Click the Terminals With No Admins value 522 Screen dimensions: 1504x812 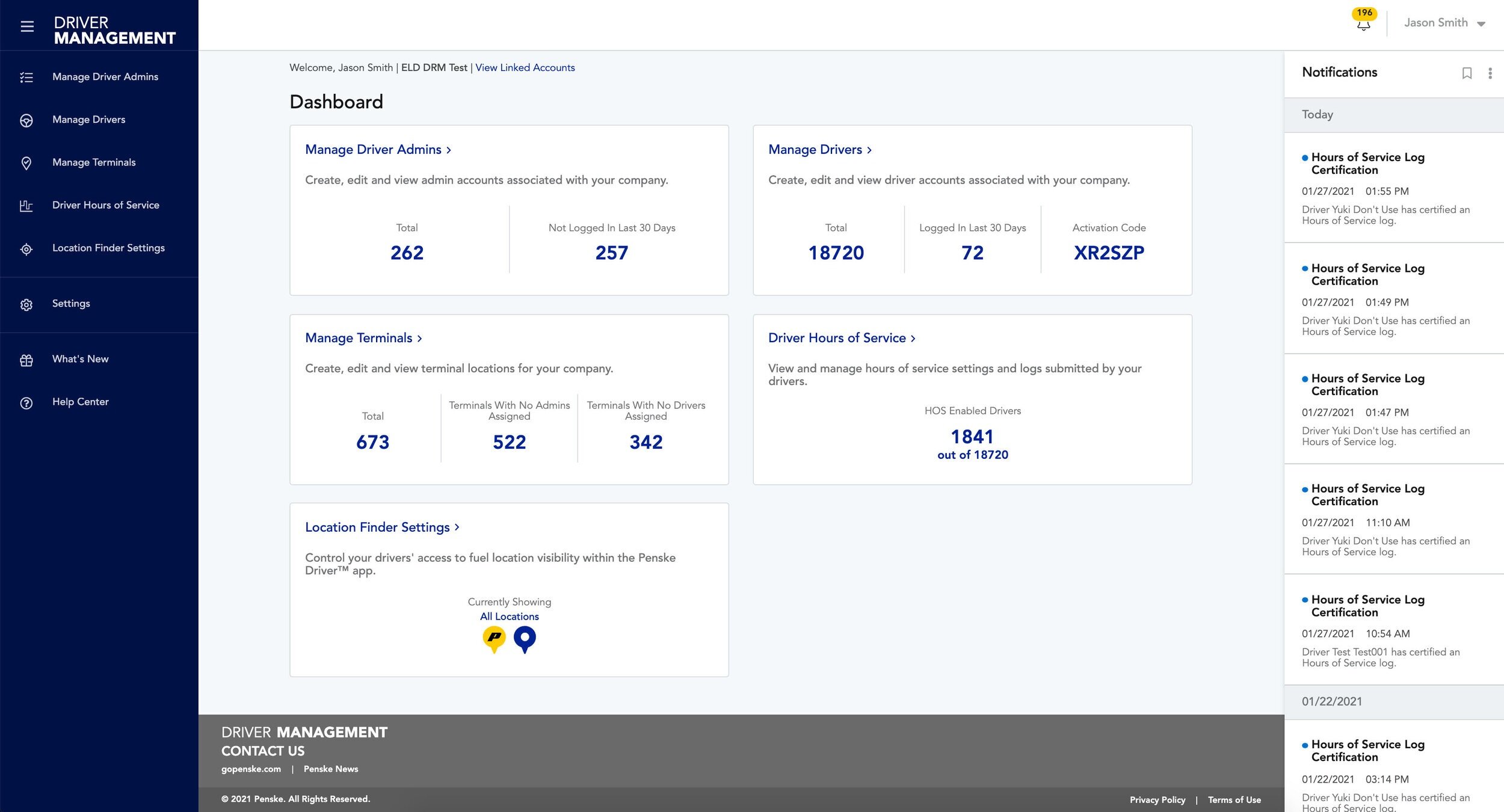509,442
